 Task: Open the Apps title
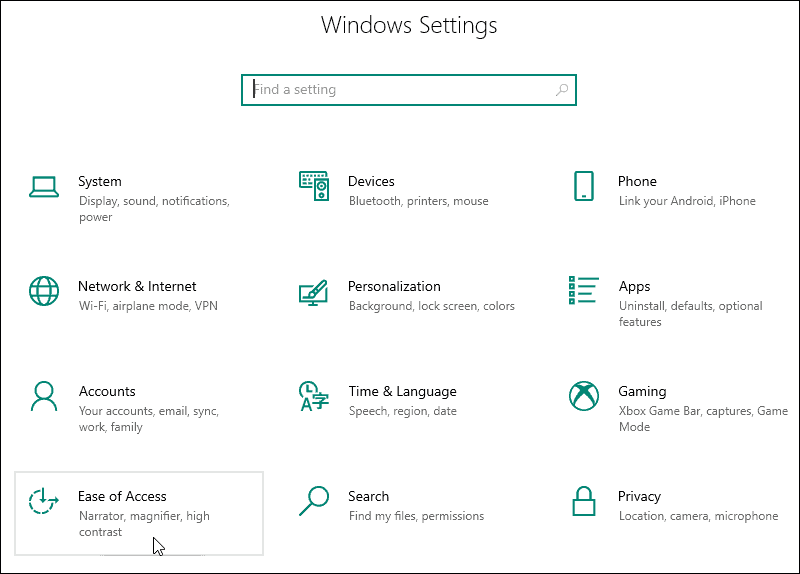click(x=635, y=287)
